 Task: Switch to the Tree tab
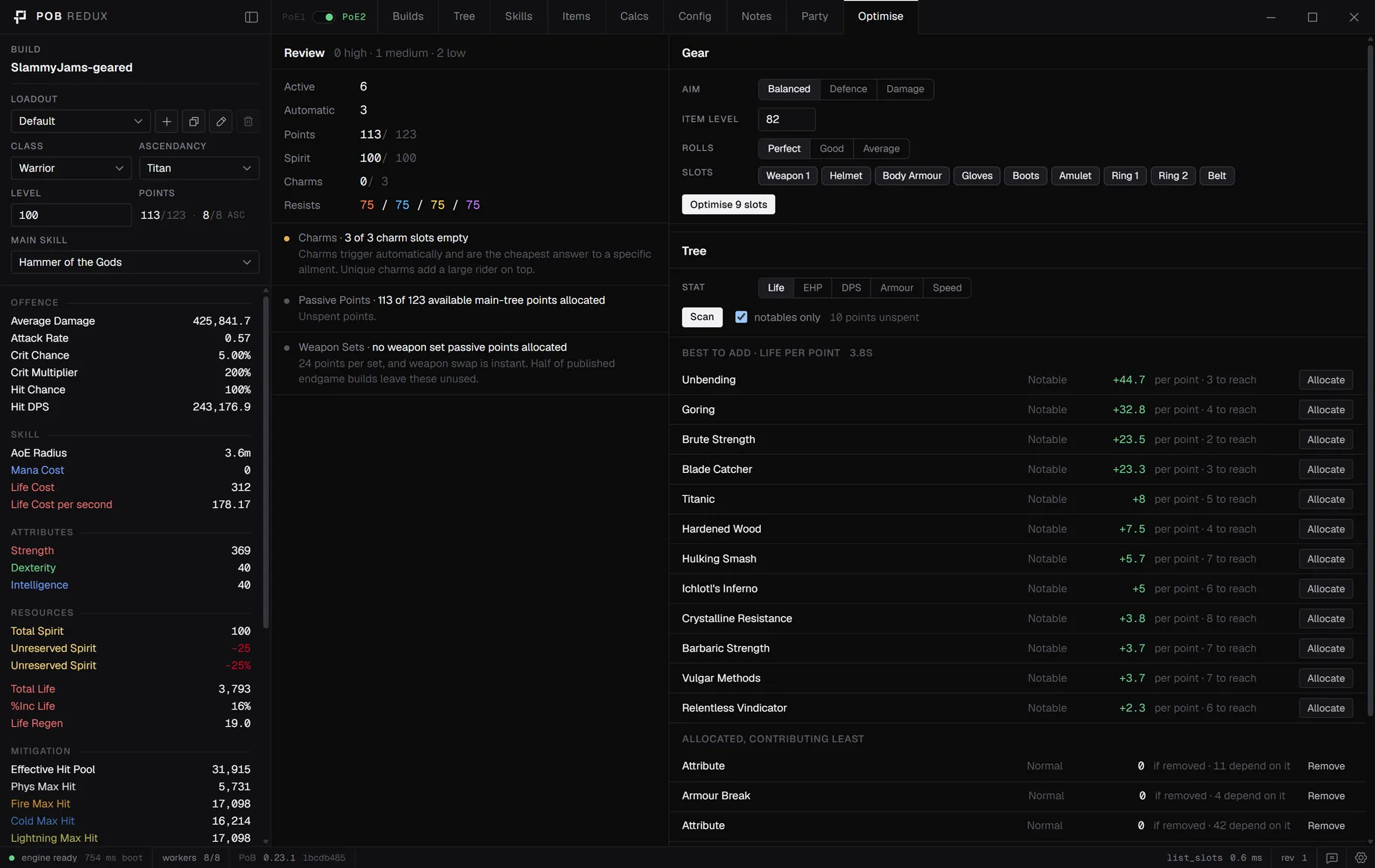coord(464,16)
